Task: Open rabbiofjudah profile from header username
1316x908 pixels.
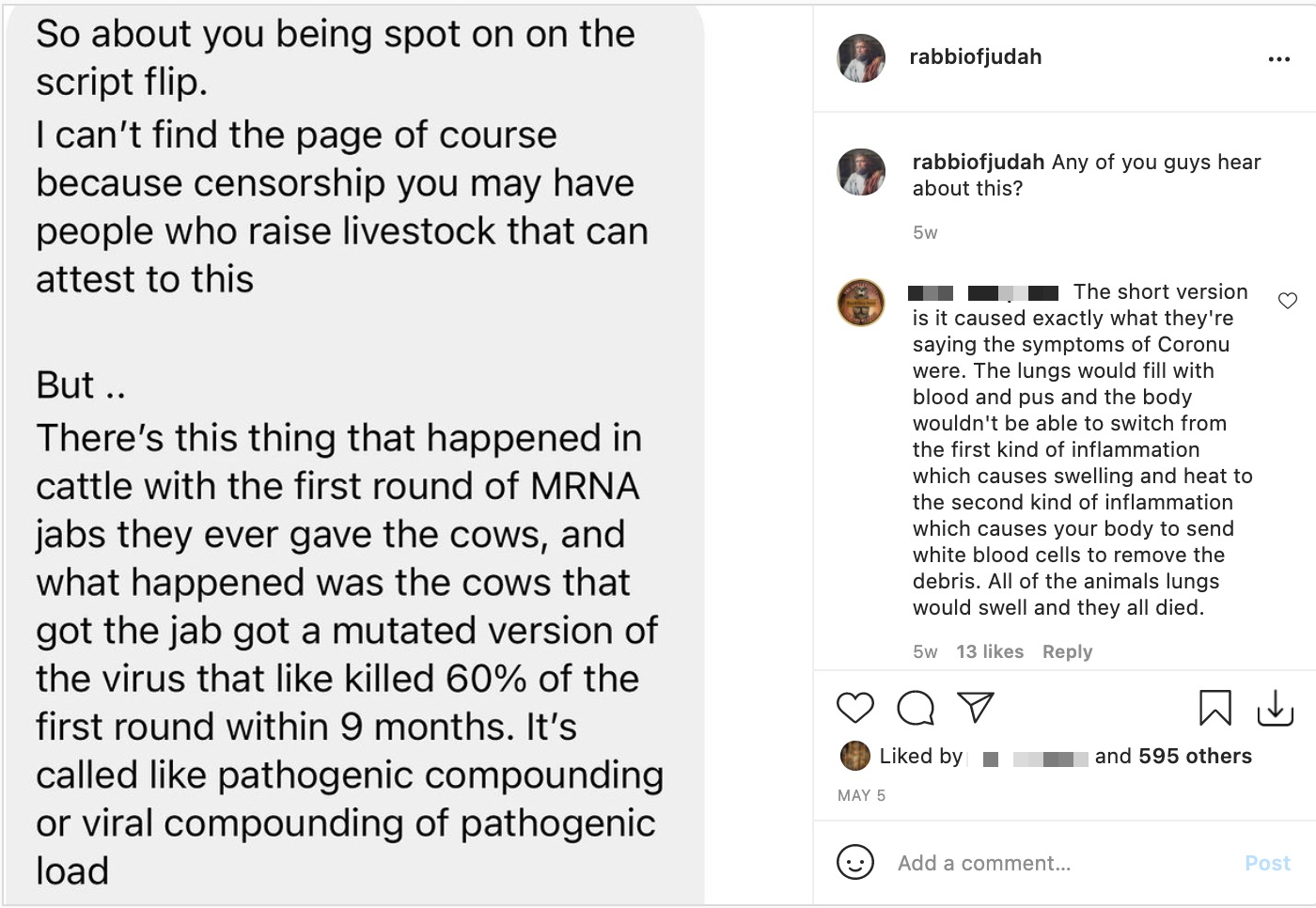Action: [975, 57]
